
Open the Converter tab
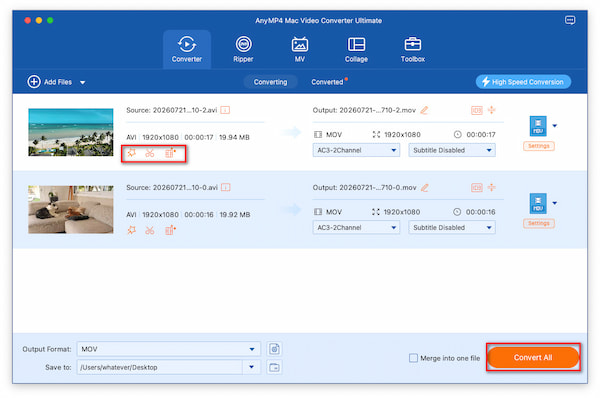(187, 49)
